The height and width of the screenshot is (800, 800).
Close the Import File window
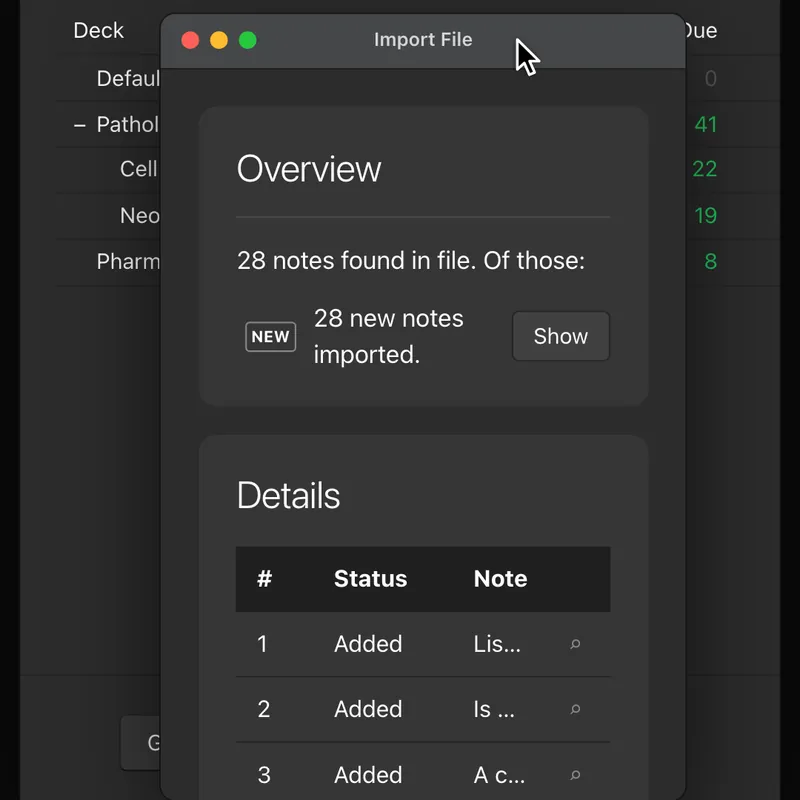(190, 40)
